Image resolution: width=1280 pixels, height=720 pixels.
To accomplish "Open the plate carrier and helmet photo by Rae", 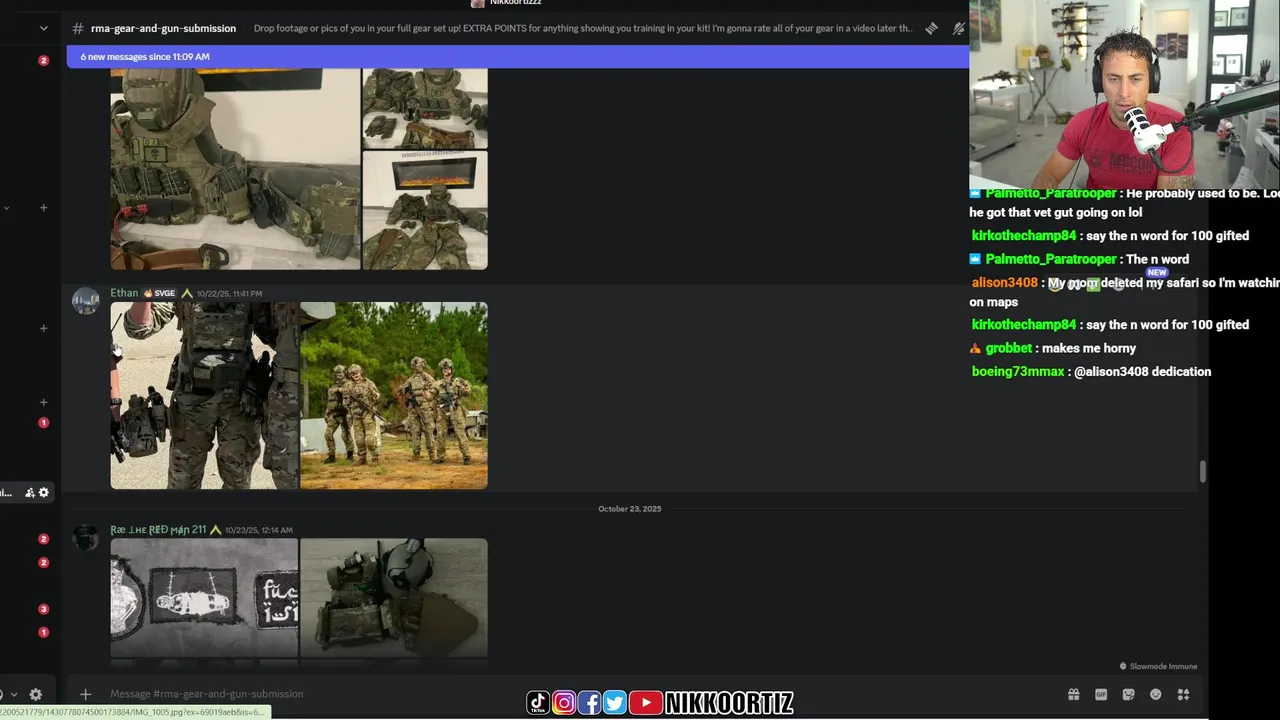I will point(394,598).
